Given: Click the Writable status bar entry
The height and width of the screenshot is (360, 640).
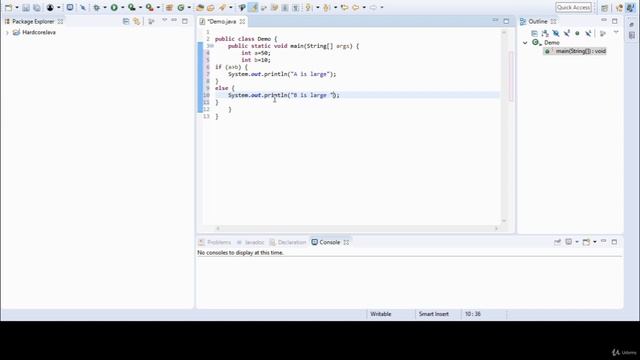Looking at the screenshot, I should tap(381, 314).
